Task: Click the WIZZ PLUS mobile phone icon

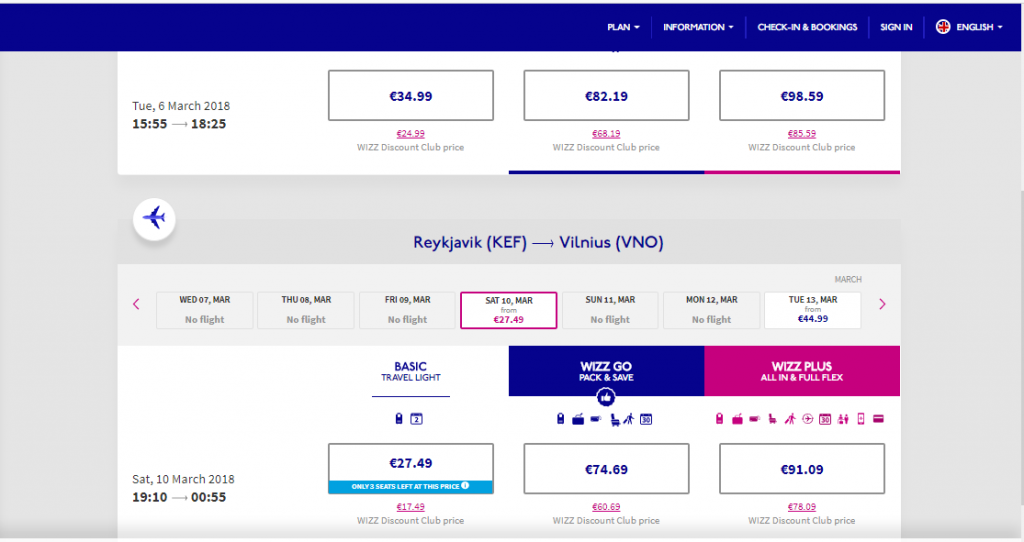Action: tap(861, 419)
